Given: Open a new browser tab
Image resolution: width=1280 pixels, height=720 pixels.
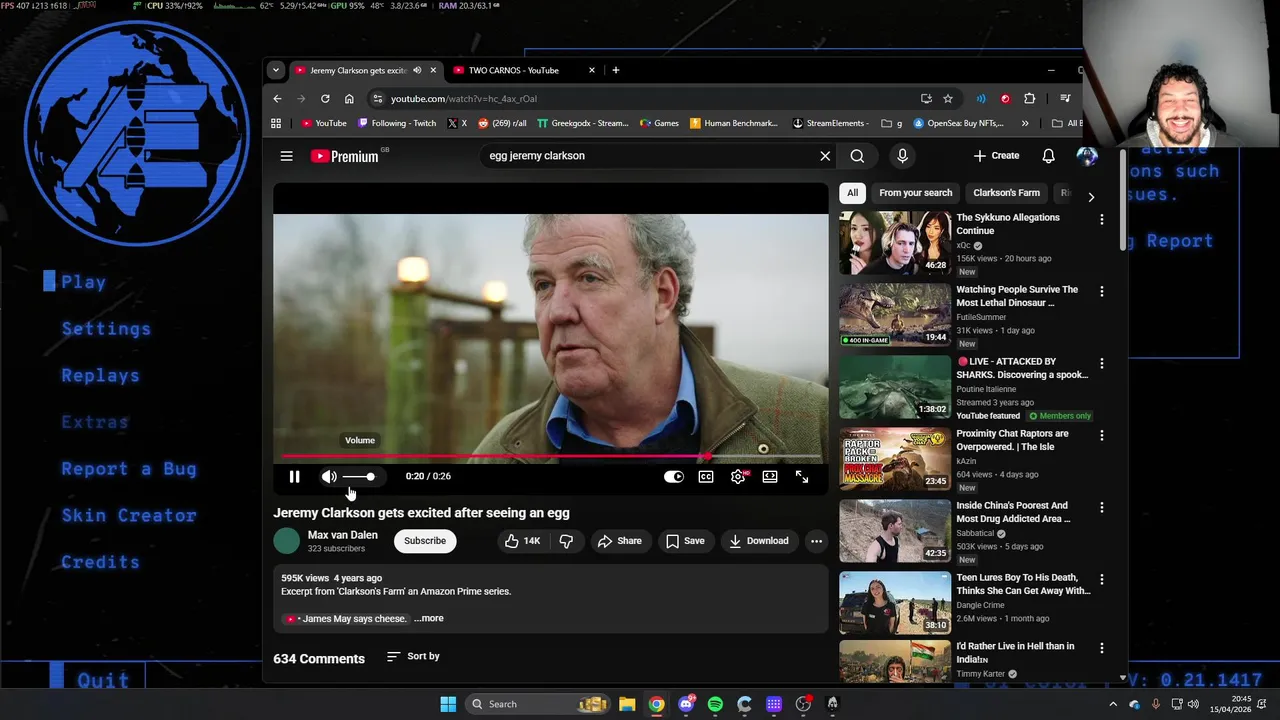Looking at the screenshot, I should click(x=616, y=70).
